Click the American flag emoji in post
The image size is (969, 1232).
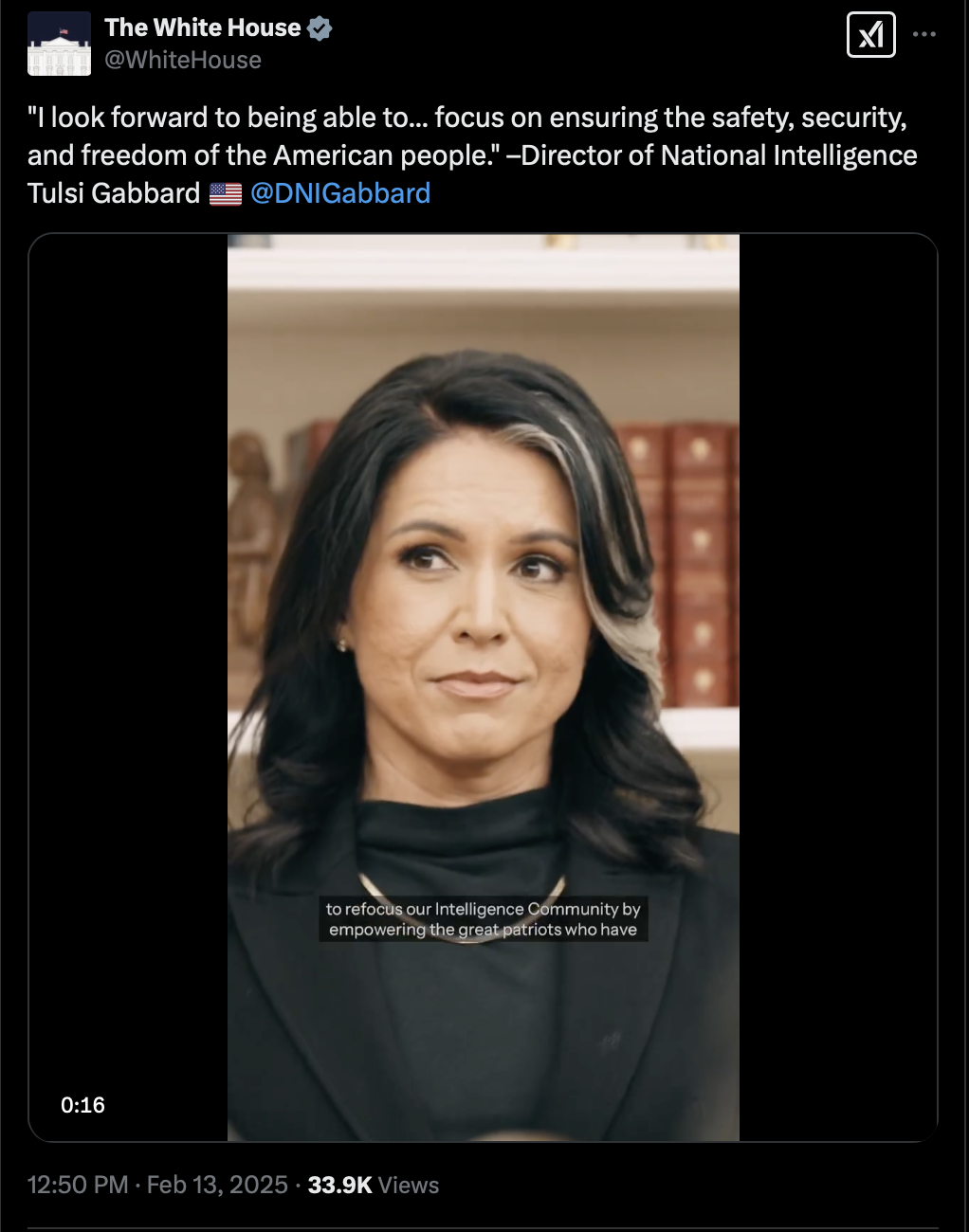tap(226, 194)
